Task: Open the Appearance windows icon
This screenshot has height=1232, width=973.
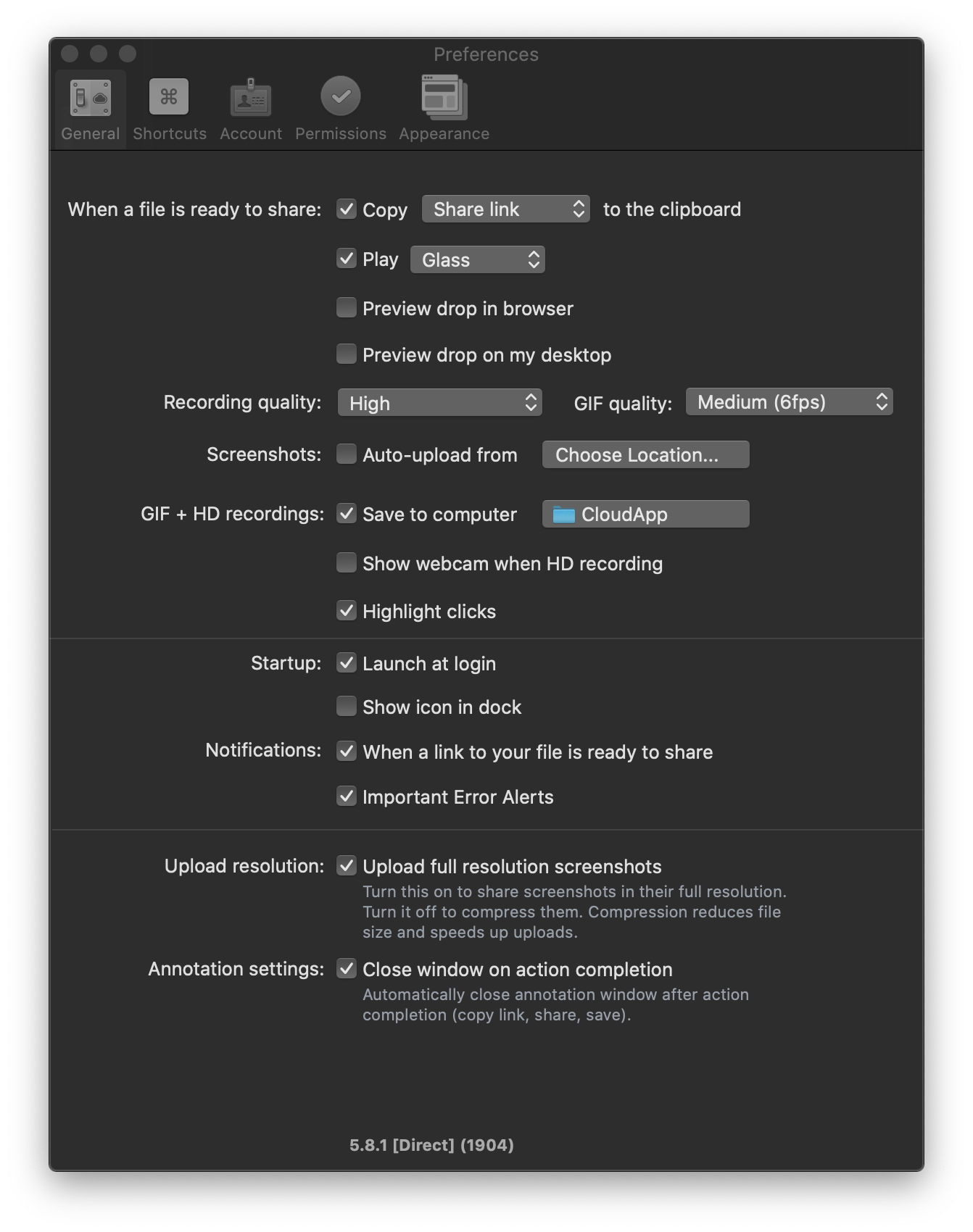Action: 444,97
